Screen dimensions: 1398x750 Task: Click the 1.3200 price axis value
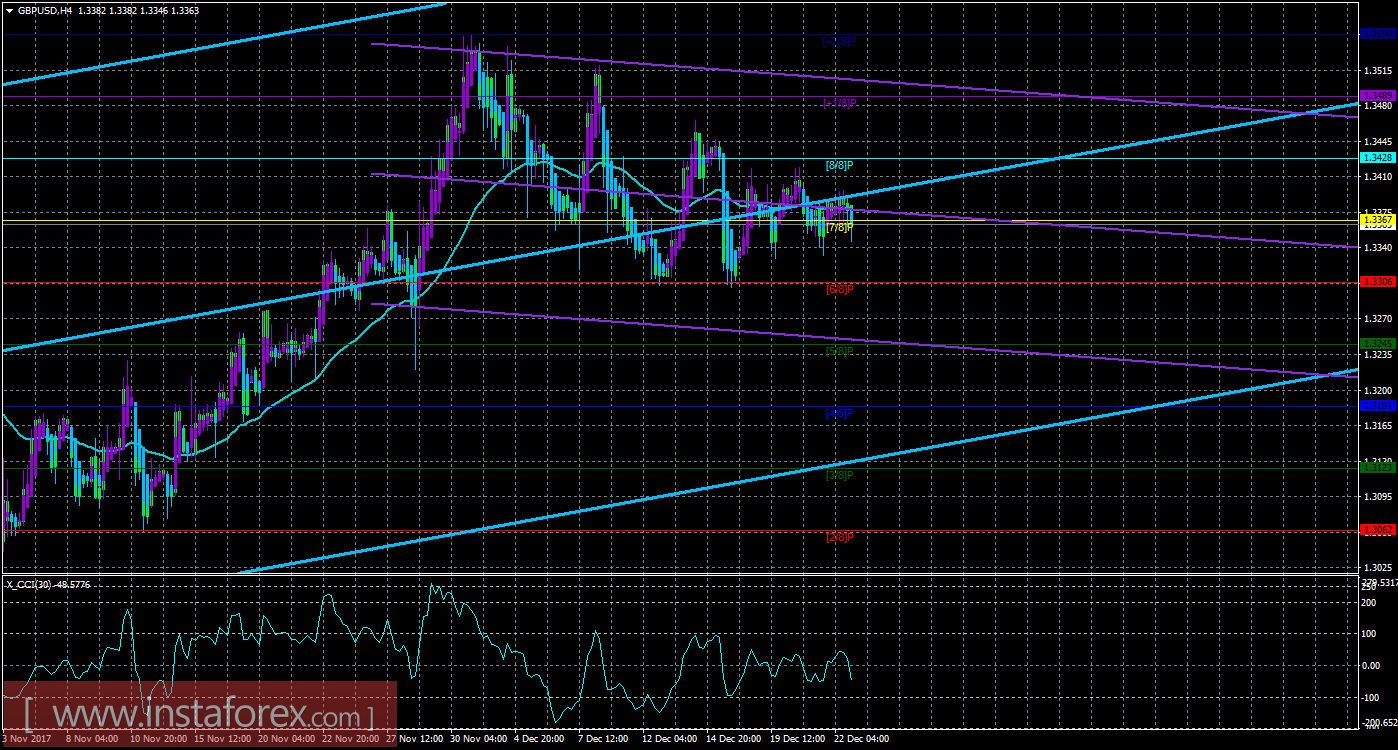tap(1378, 390)
